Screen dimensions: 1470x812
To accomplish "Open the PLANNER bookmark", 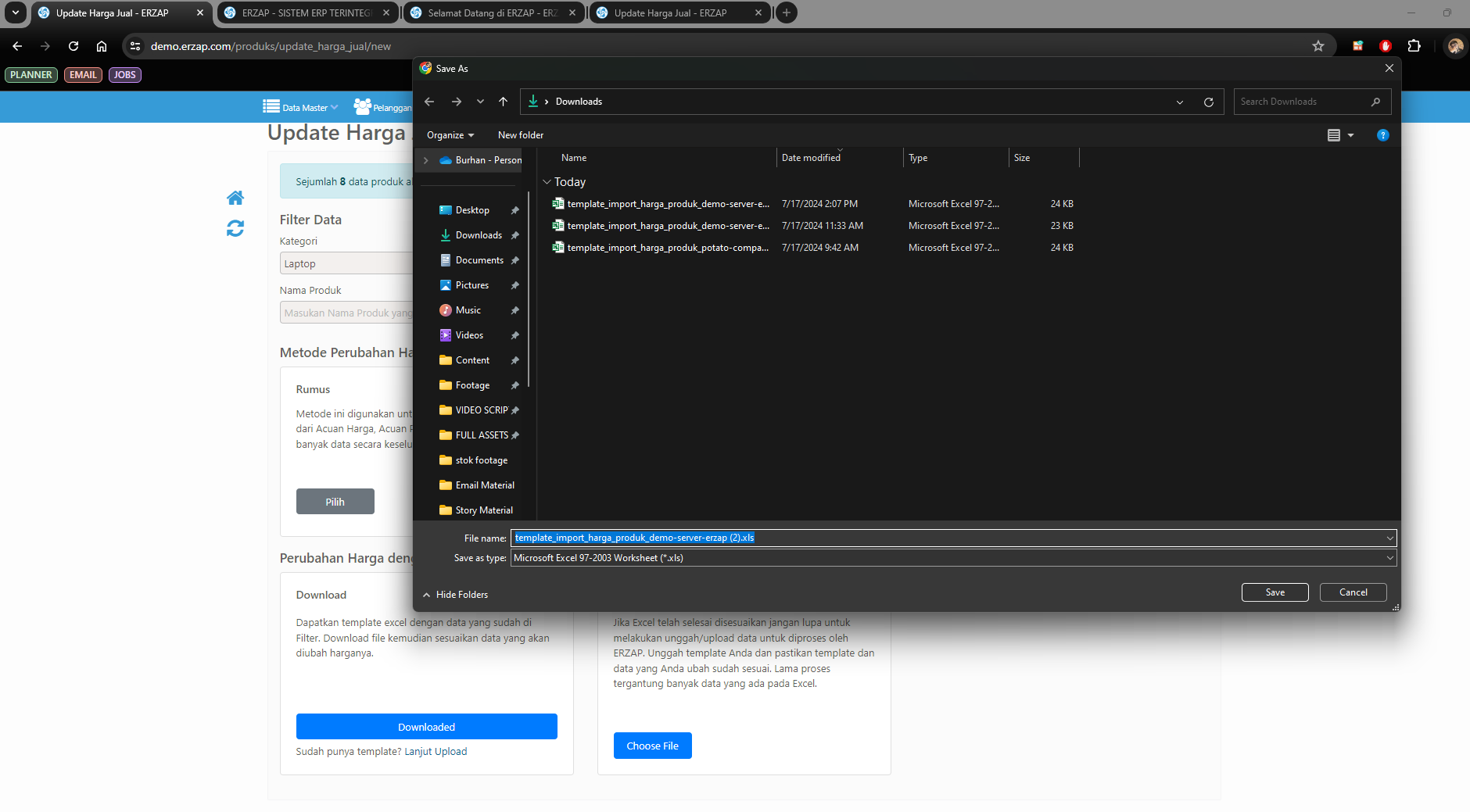I will [31, 75].
